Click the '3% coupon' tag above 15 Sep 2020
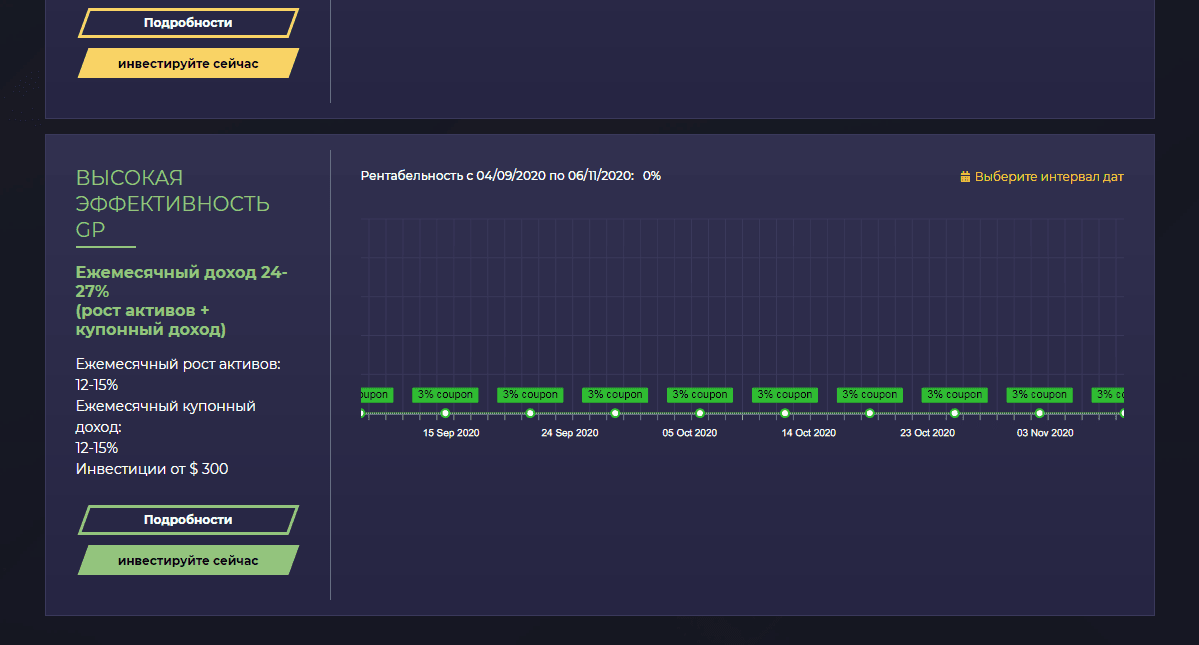This screenshot has height=645, width=1199. pos(445,395)
